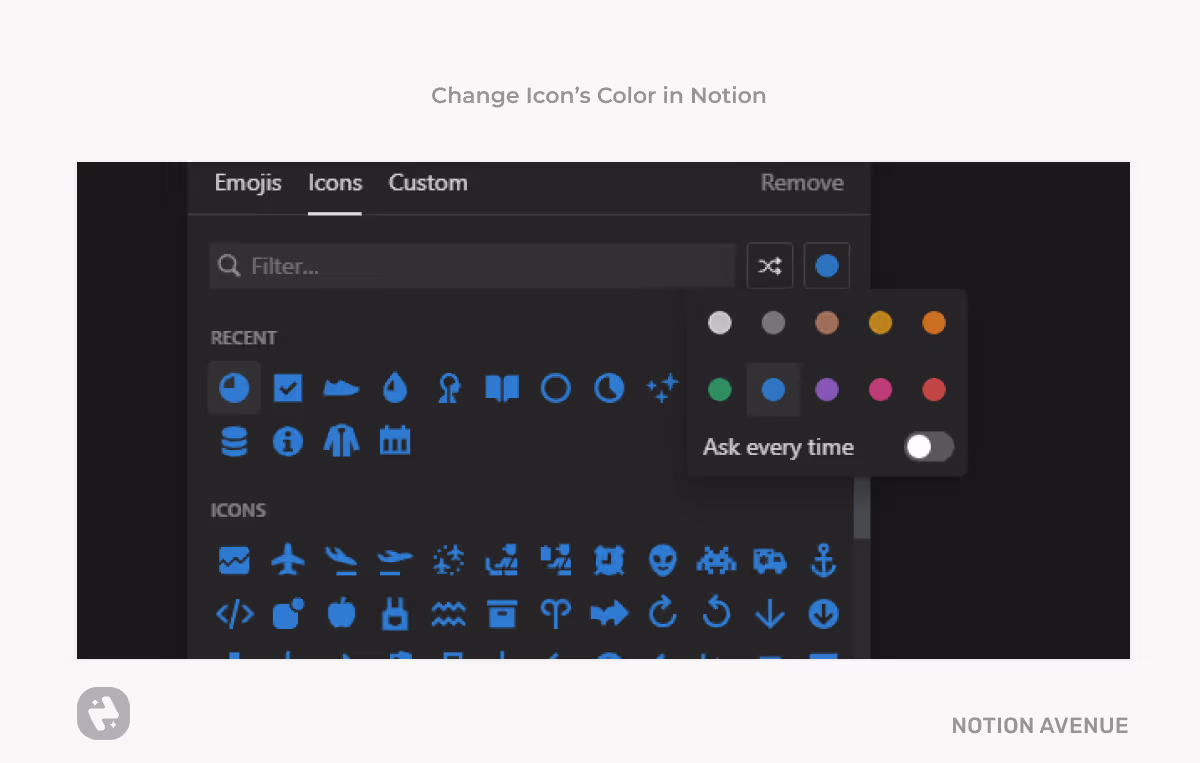
Task: Pick the pixel space invader icon
Action: click(x=716, y=560)
